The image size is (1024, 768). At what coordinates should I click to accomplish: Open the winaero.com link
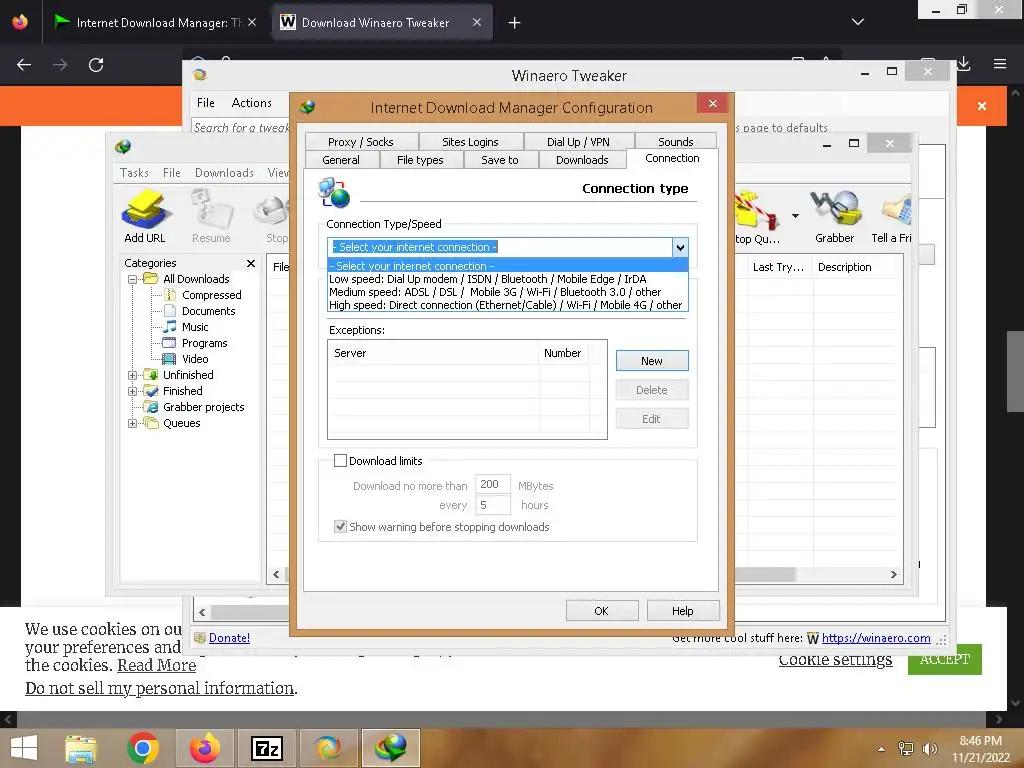click(876, 638)
